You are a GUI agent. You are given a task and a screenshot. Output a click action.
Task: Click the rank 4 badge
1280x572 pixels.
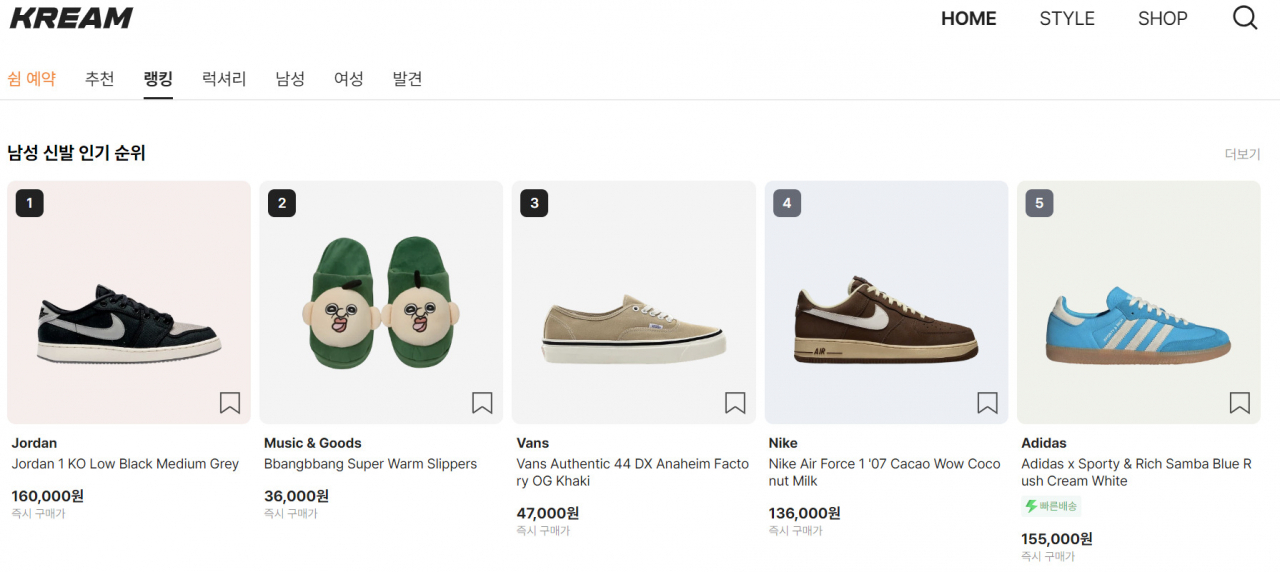[x=787, y=203]
